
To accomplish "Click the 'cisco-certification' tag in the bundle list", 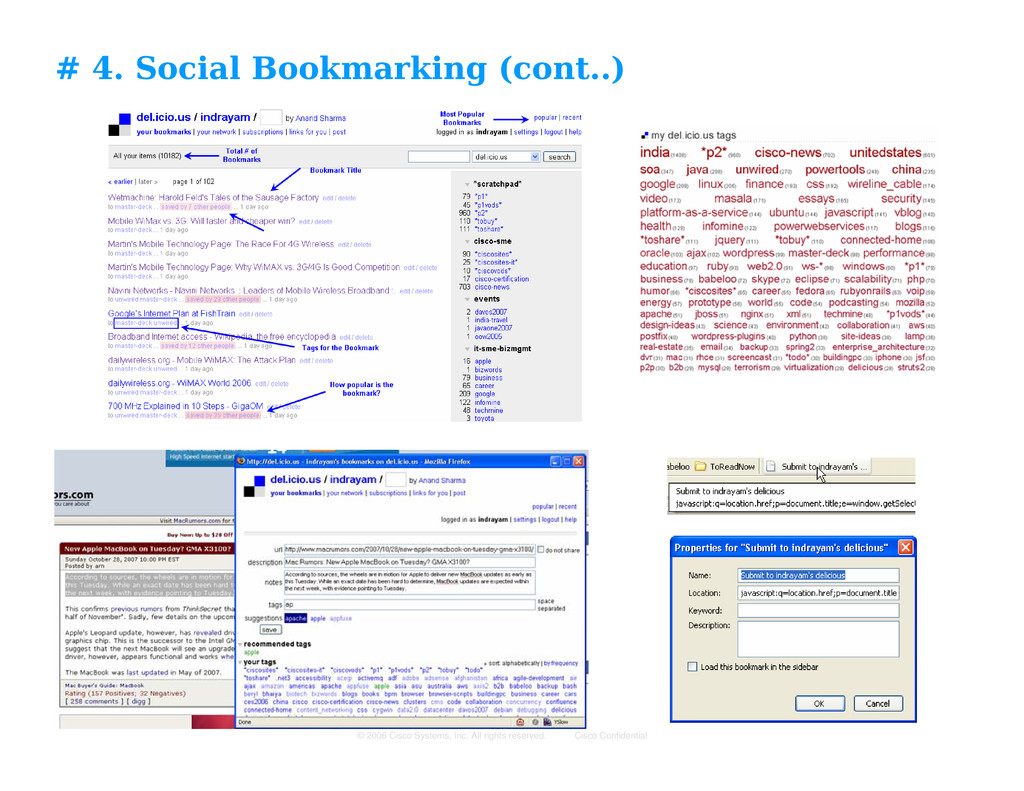I will [502, 279].
